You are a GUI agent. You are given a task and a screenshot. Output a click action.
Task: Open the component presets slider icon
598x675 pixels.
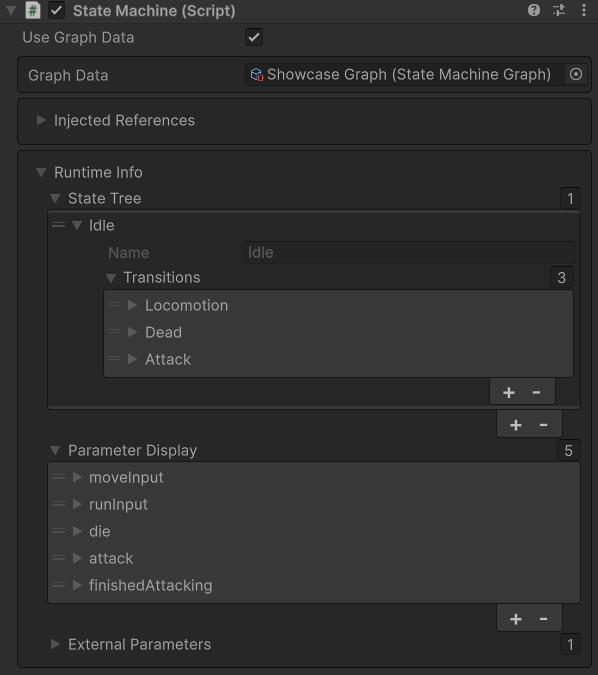pos(559,10)
